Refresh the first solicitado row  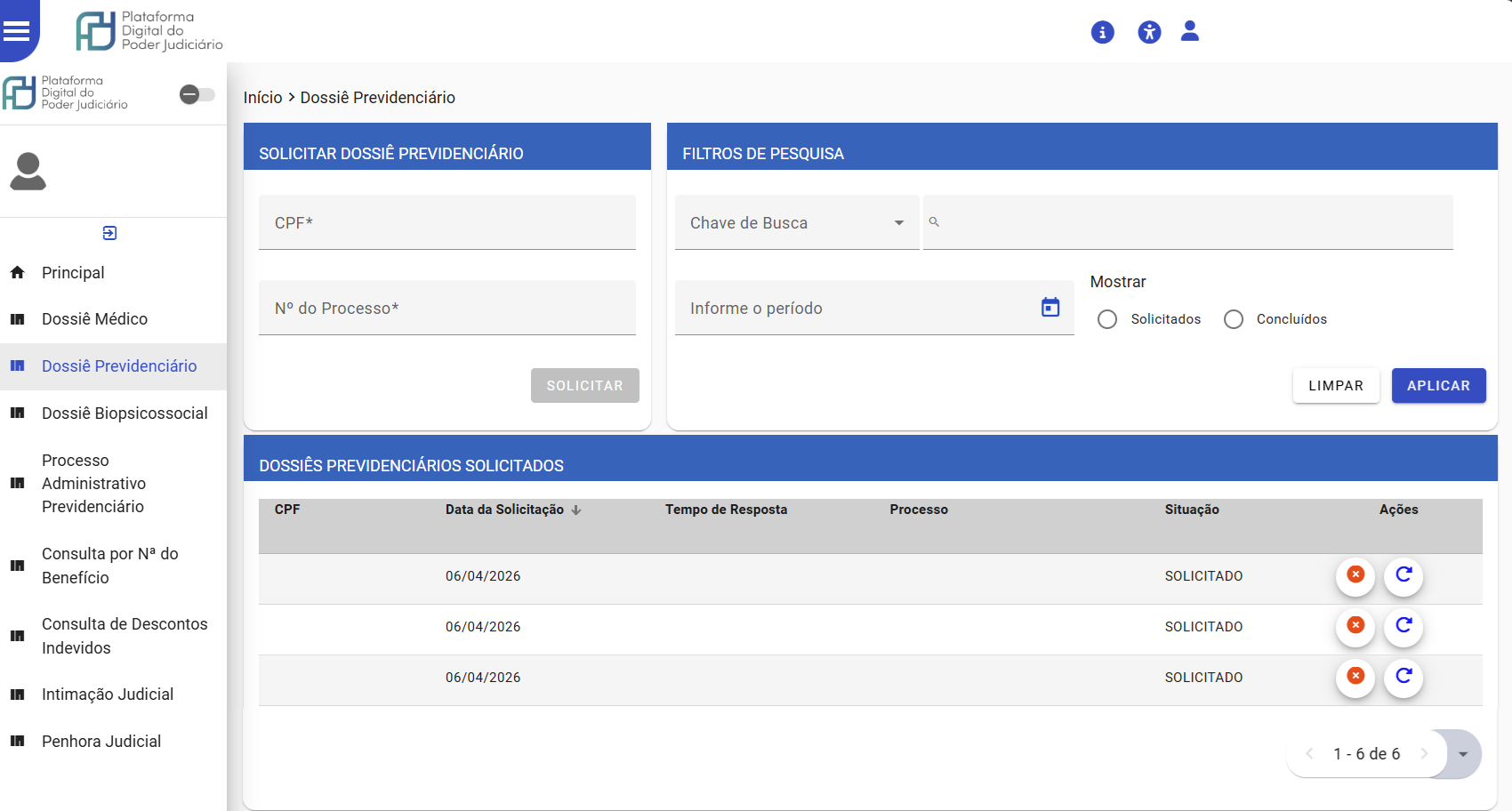click(x=1403, y=575)
